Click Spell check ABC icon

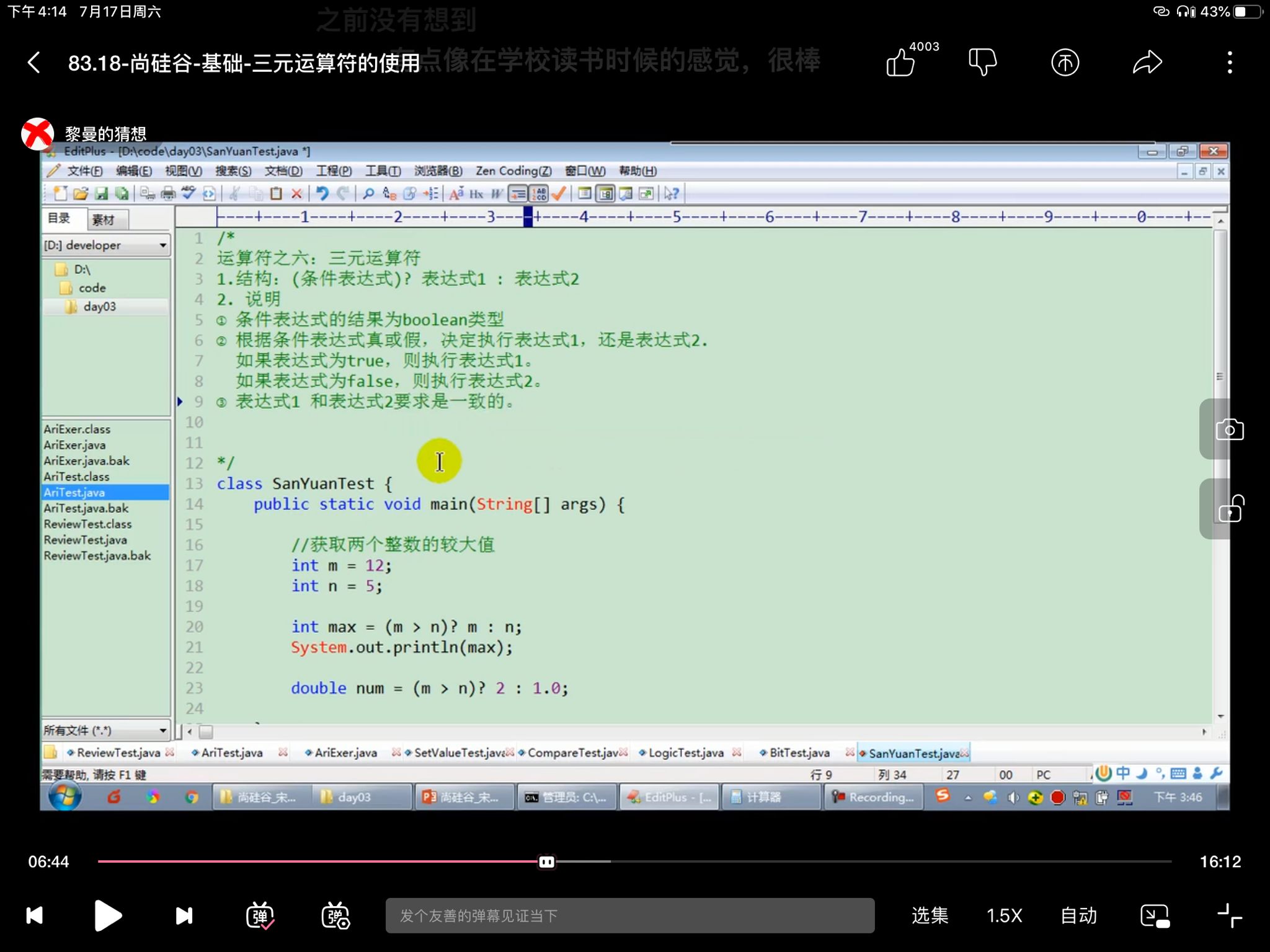point(189,194)
